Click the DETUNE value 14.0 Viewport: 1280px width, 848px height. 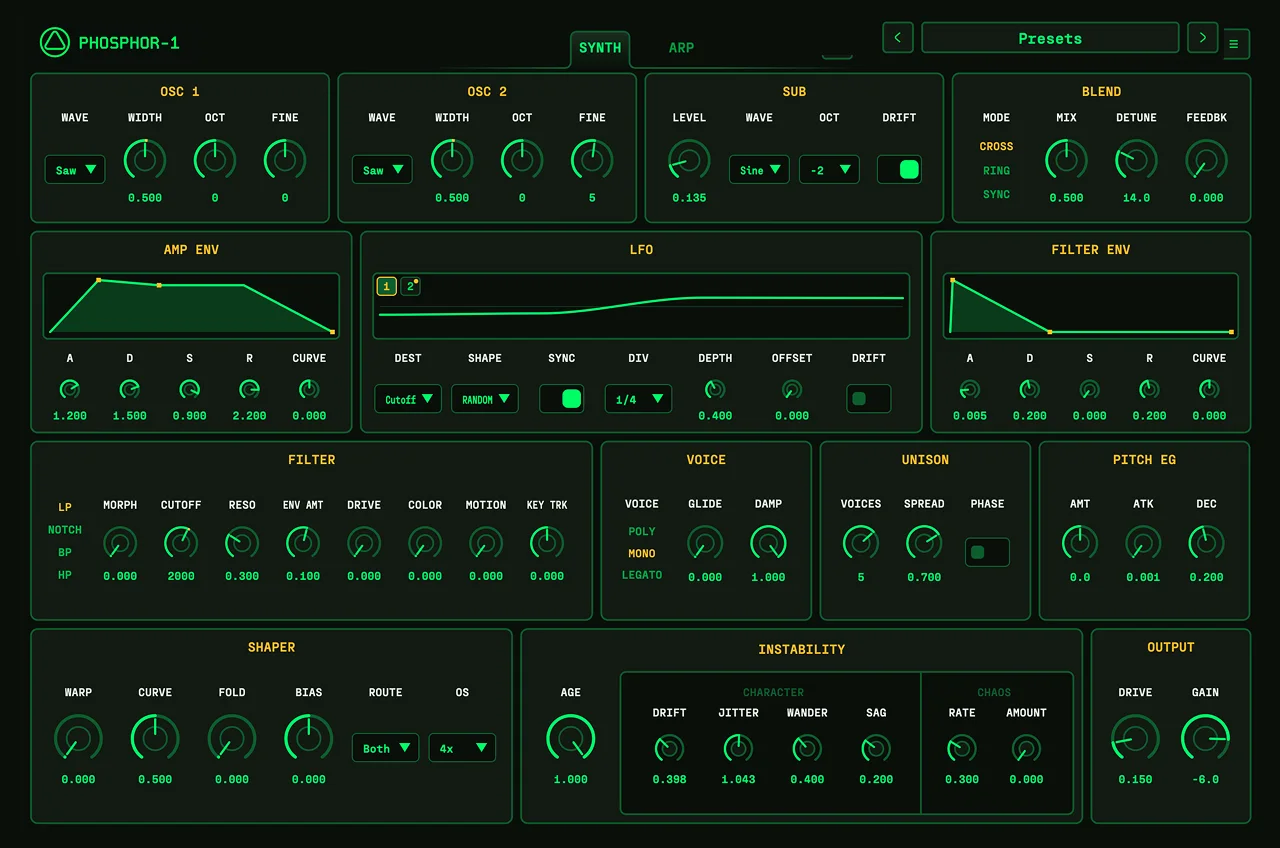(1136, 198)
